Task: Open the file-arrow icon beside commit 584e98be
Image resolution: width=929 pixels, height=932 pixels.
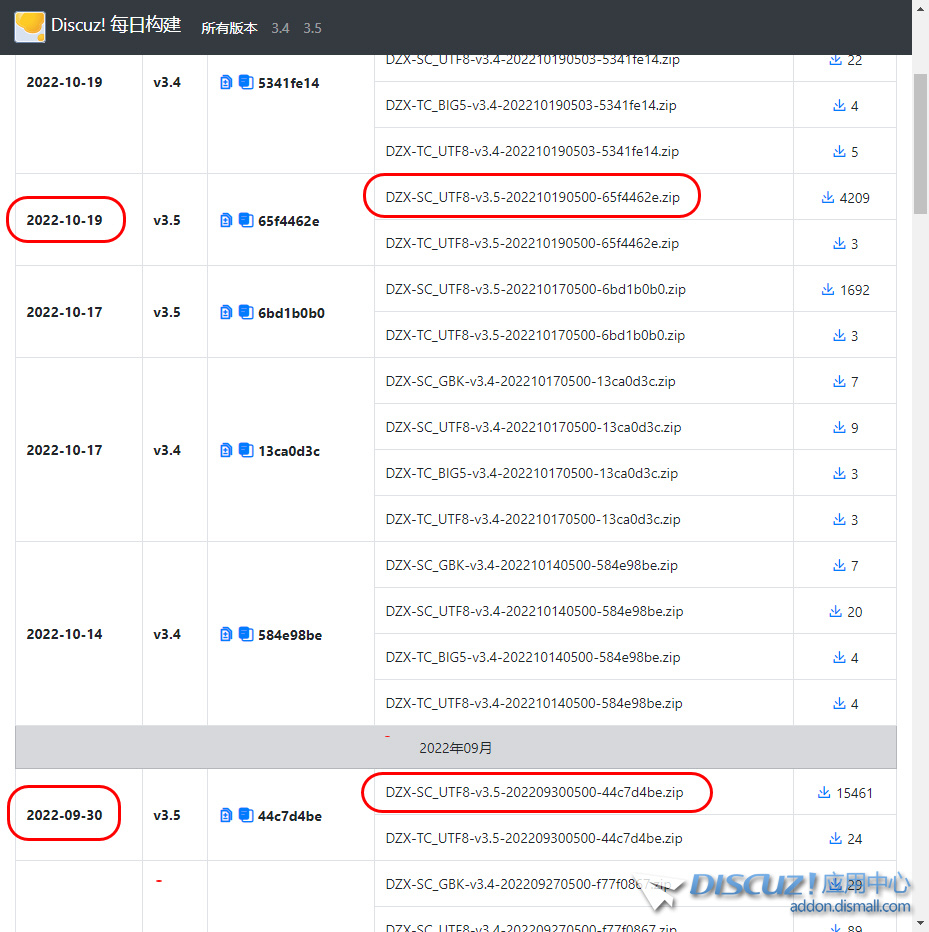Action: pos(226,634)
